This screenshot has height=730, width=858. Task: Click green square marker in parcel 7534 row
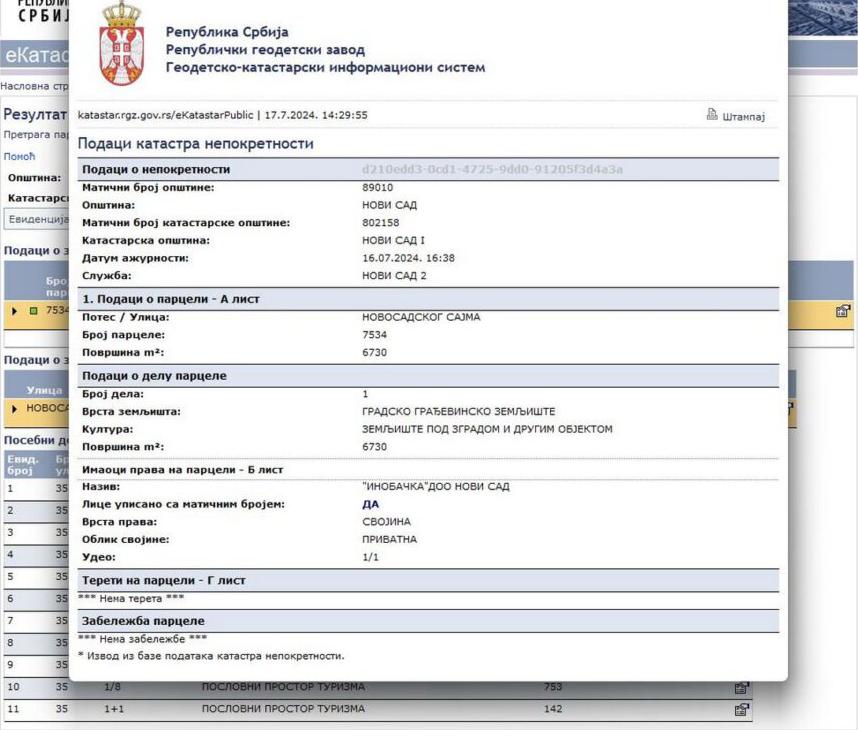pyautogui.click(x=31, y=311)
